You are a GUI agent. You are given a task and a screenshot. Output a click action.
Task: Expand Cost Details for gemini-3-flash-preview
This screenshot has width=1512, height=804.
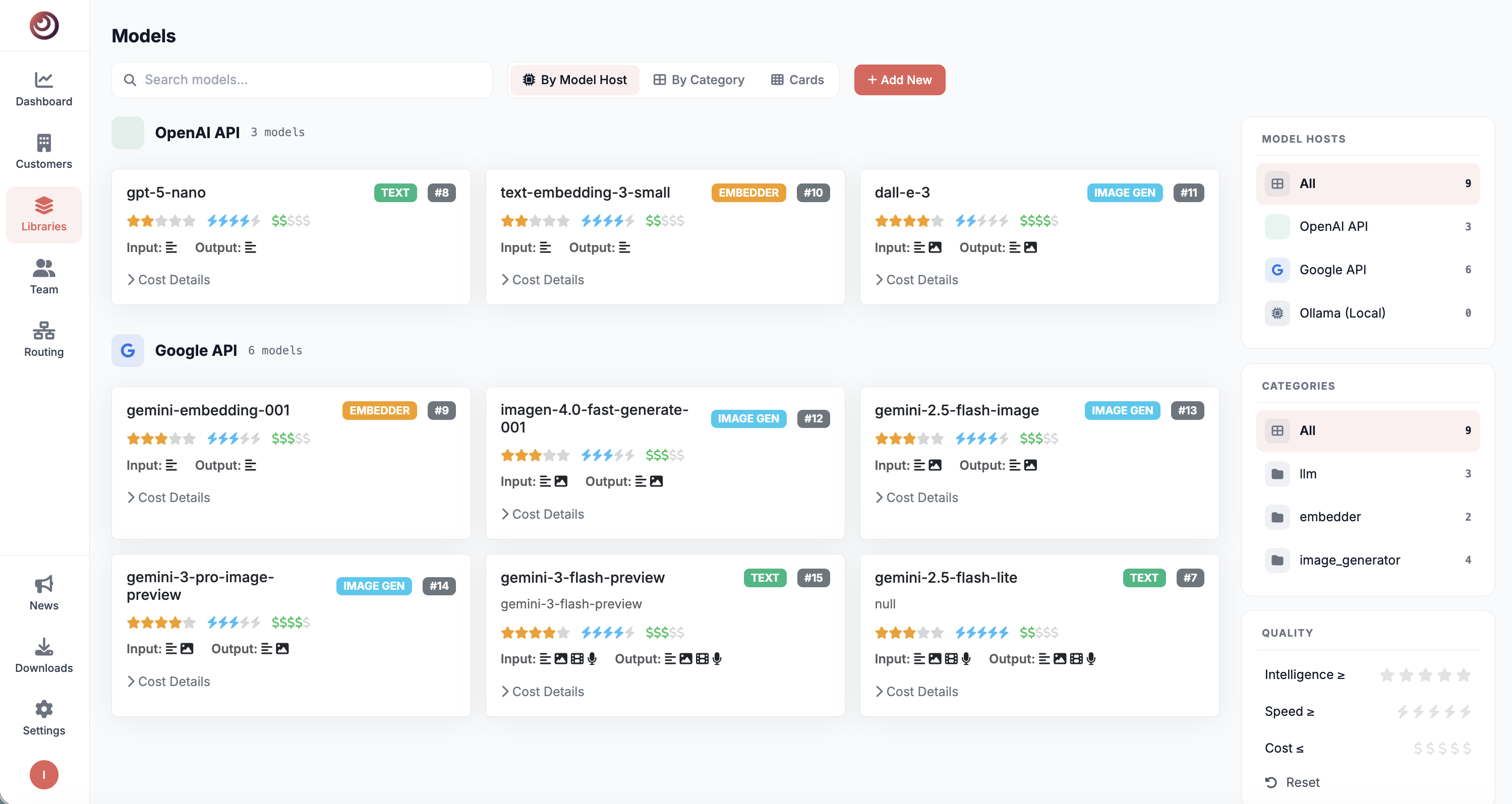pos(542,691)
